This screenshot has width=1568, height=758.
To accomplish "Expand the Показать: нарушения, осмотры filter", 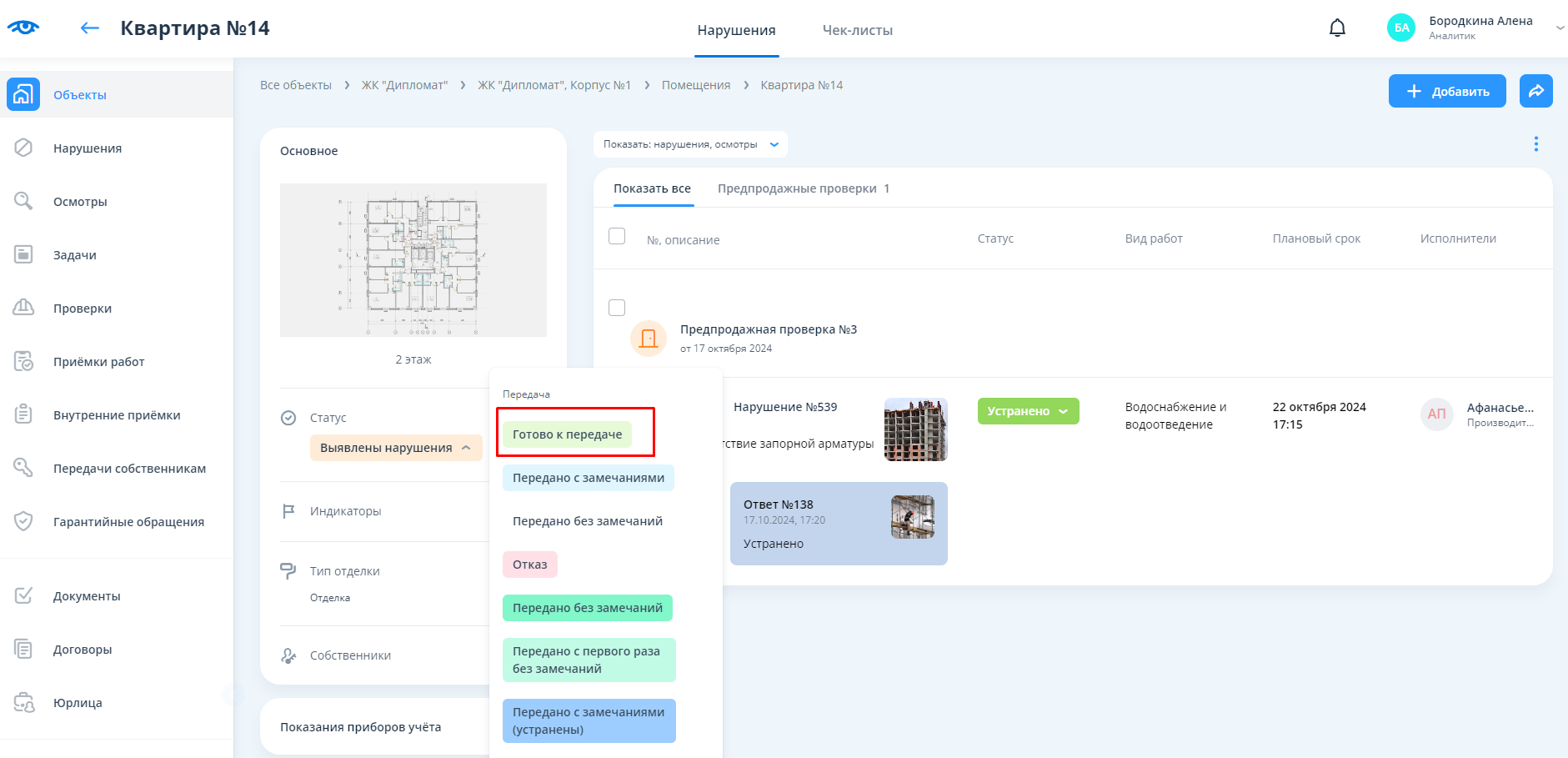I will pyautogui.click(x=690, y=144).
